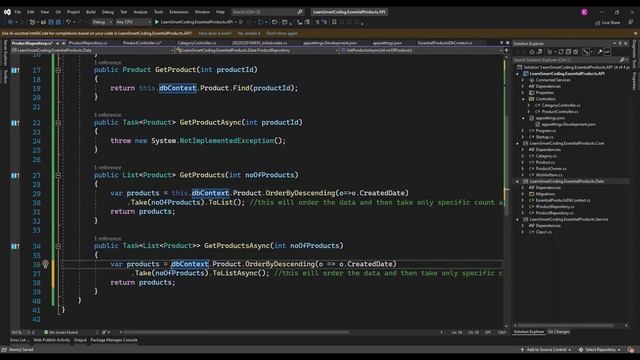Switch to ProductController.cs tab
This screenshot has width=640, height=360.
point(142,43)
